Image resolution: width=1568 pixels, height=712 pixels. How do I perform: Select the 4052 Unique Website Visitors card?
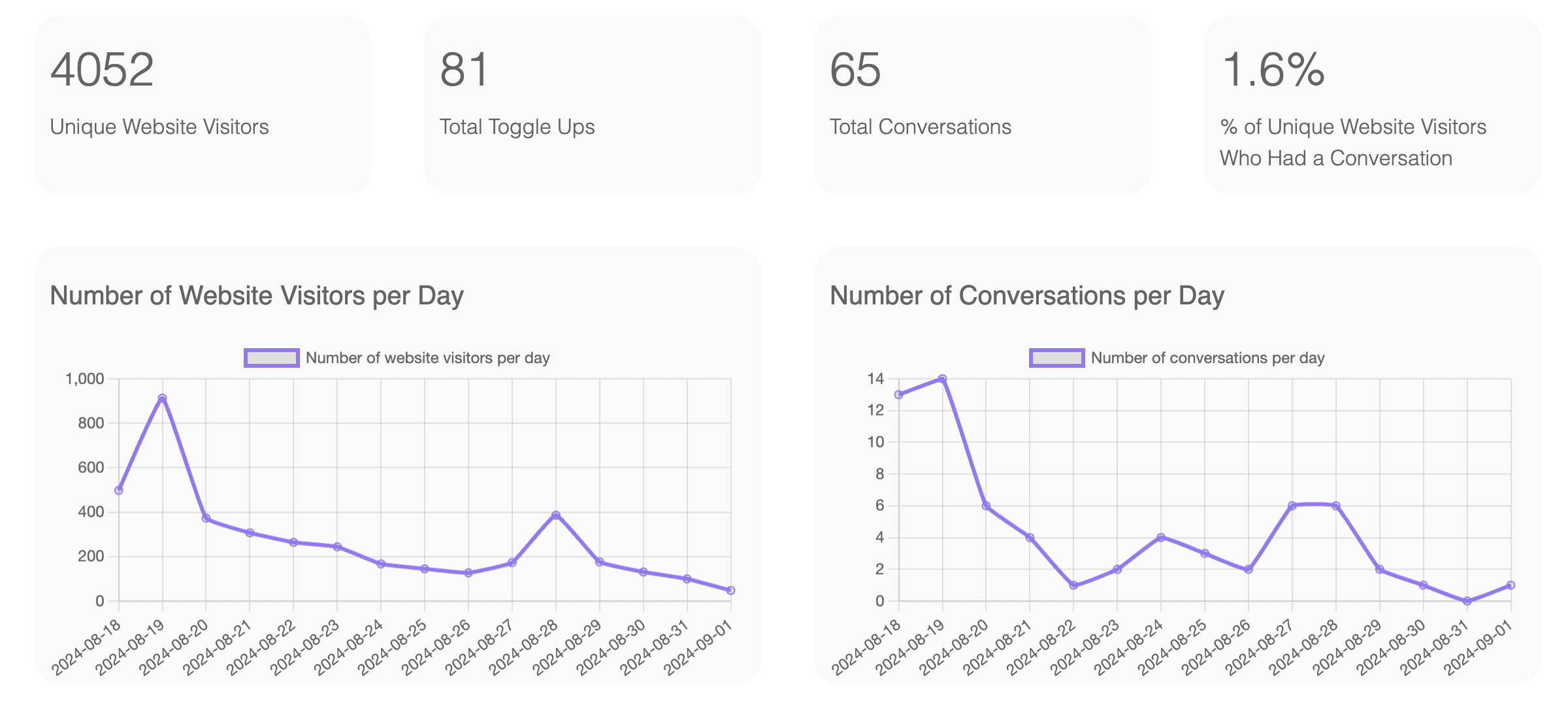tap(203, 105)
